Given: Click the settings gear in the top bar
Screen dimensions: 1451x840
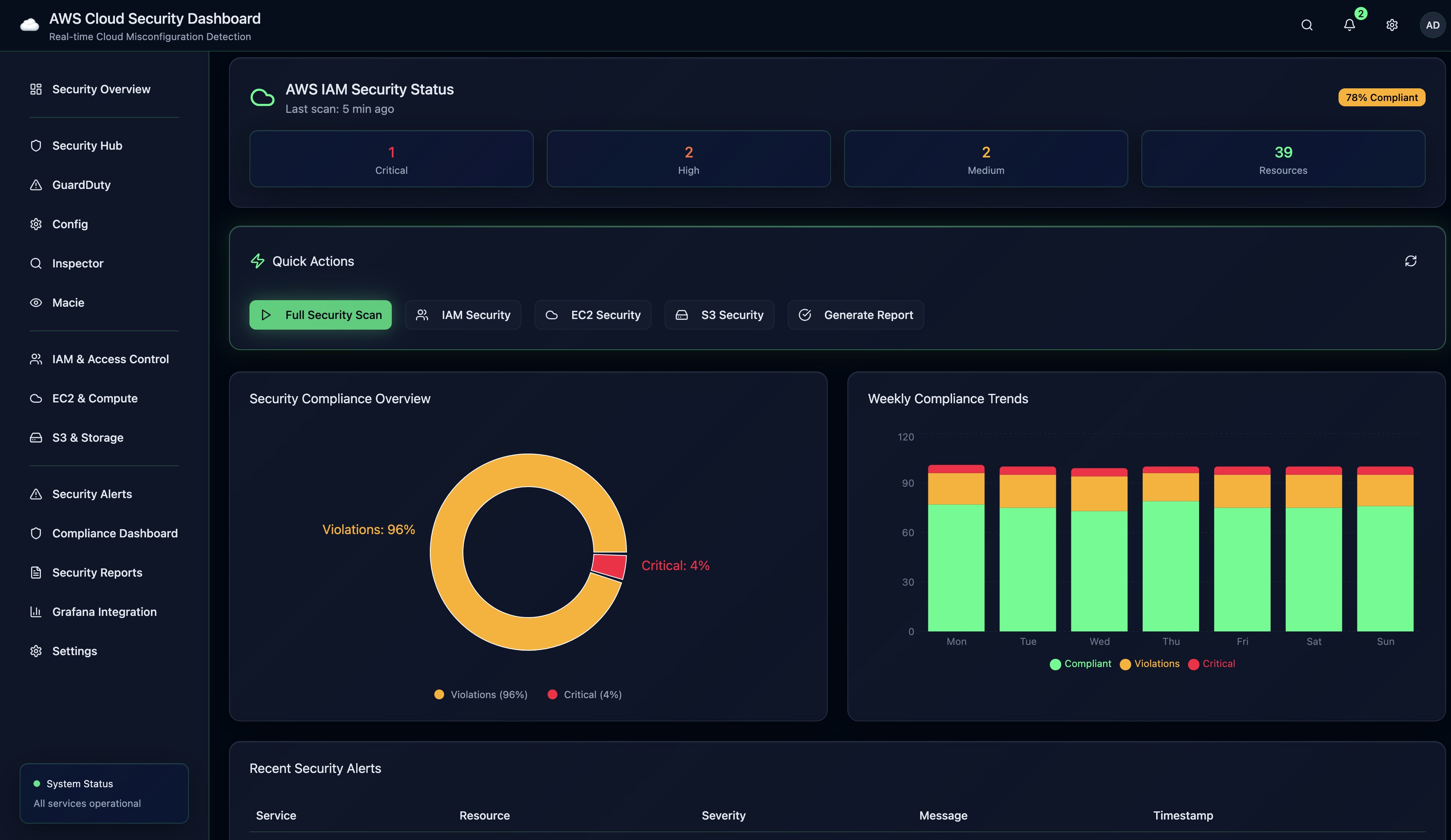Looking at the screenshot, I should click(x=1392, y=25).
